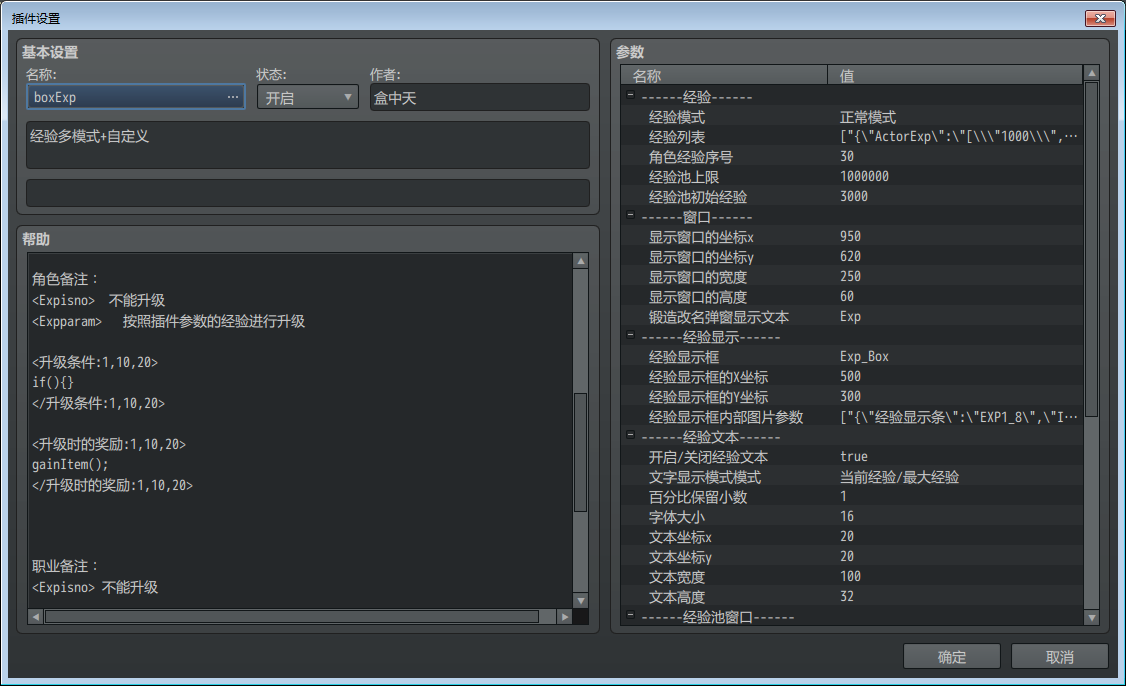Close the 插件设置 window
Screen dimensions: 1126x686
click(x=1099, y=18)
